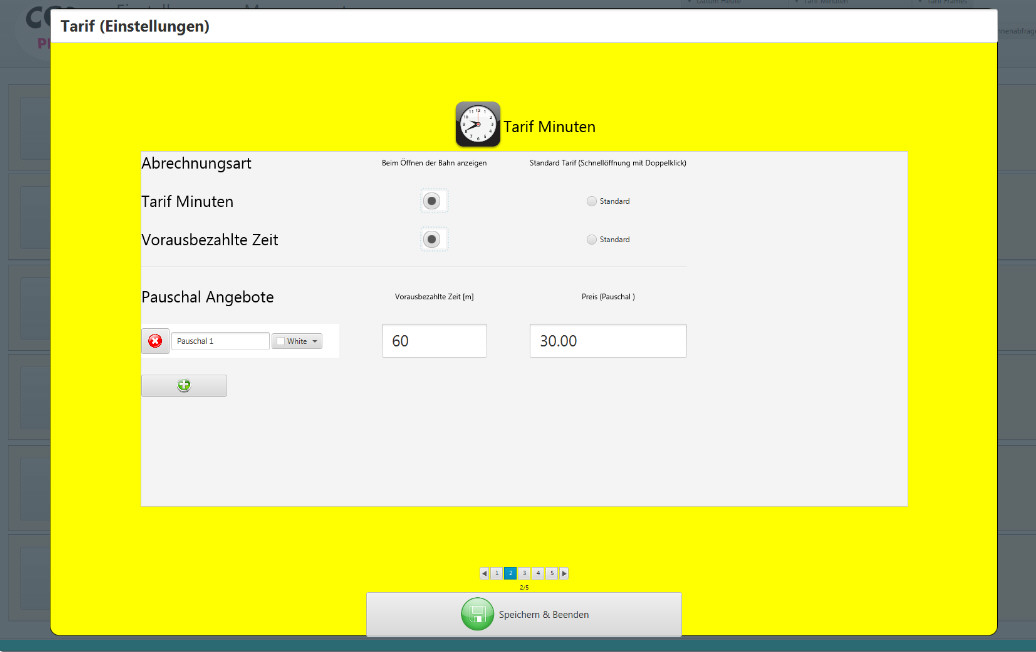Toggle Vorausbezahlte Zeit show-on-open option
This screenshot has width=1036, height=652.
(432, 240)
